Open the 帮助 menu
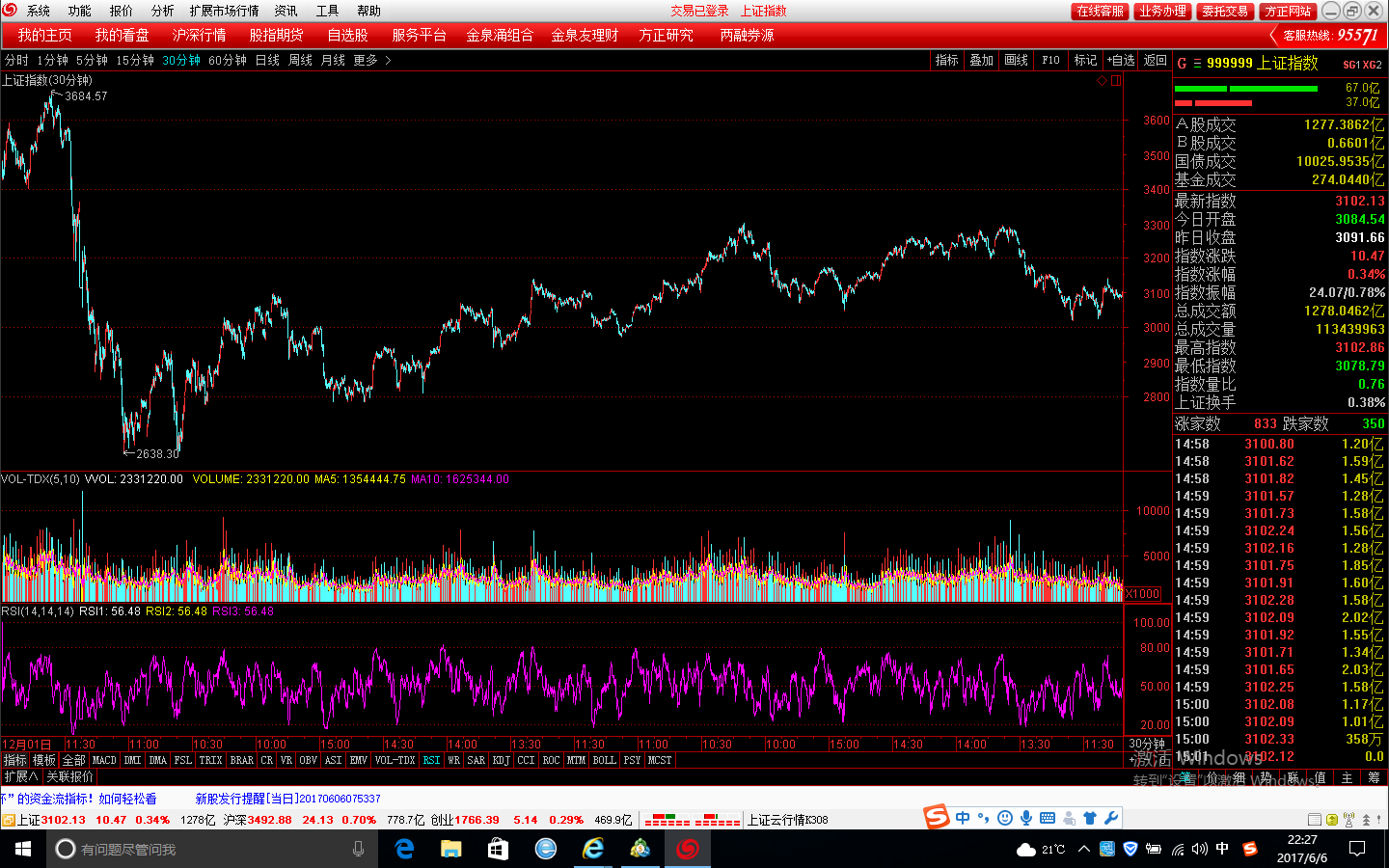The height and width of the screenshot is (868, 1389). pyautogui.click(x=368, y=11)
